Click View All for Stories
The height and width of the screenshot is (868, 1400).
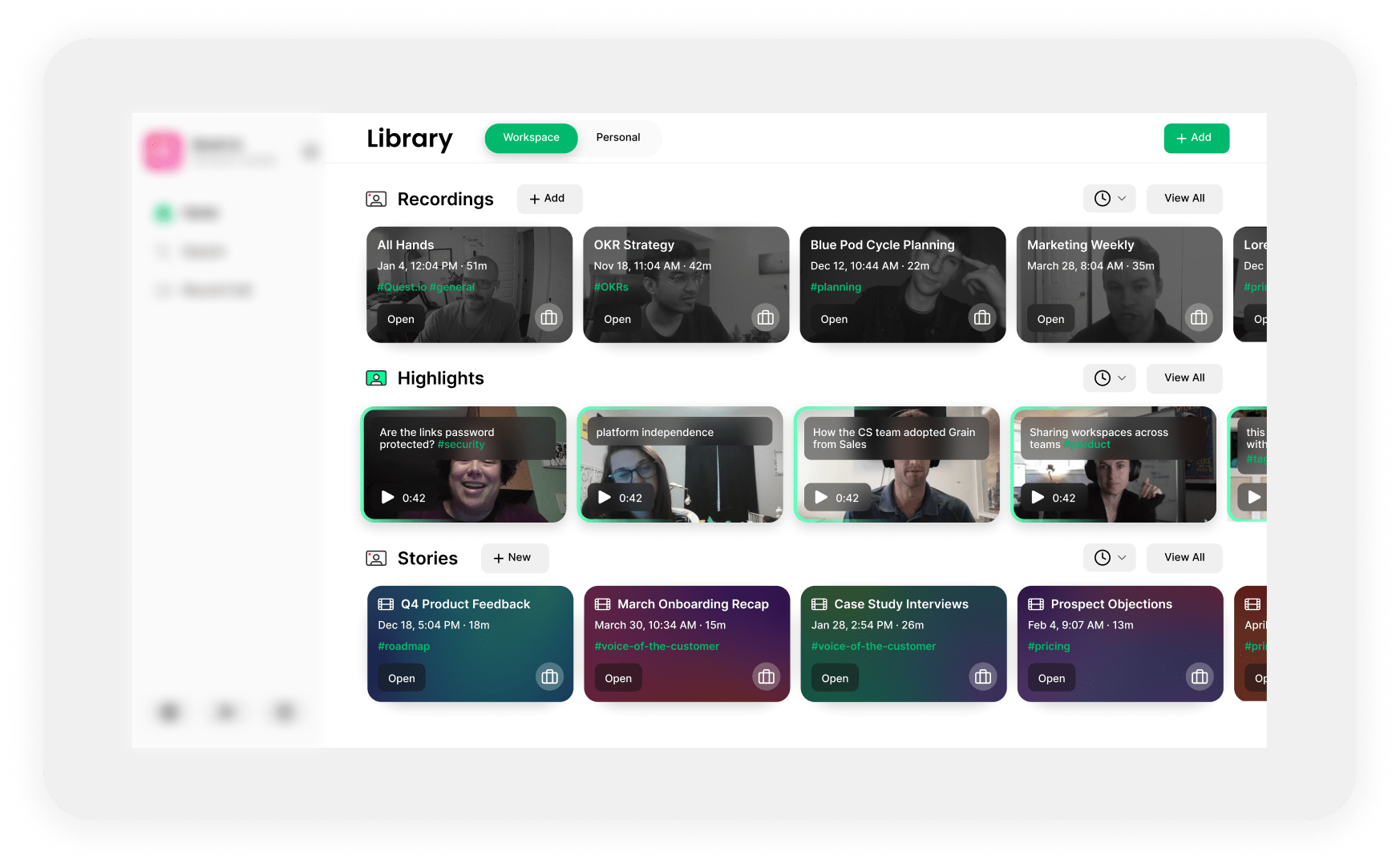(x=1184, y=558)
